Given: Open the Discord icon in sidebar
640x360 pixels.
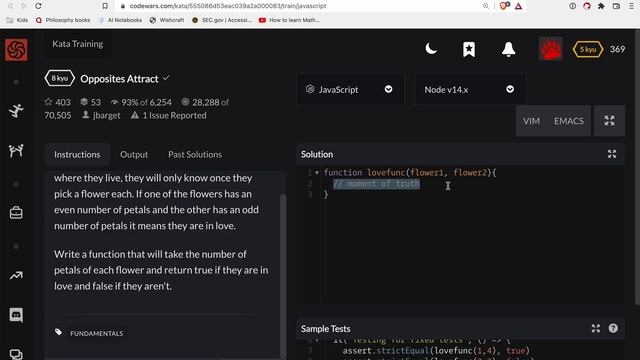Looking at the screenshot, I should pos(16,315).
